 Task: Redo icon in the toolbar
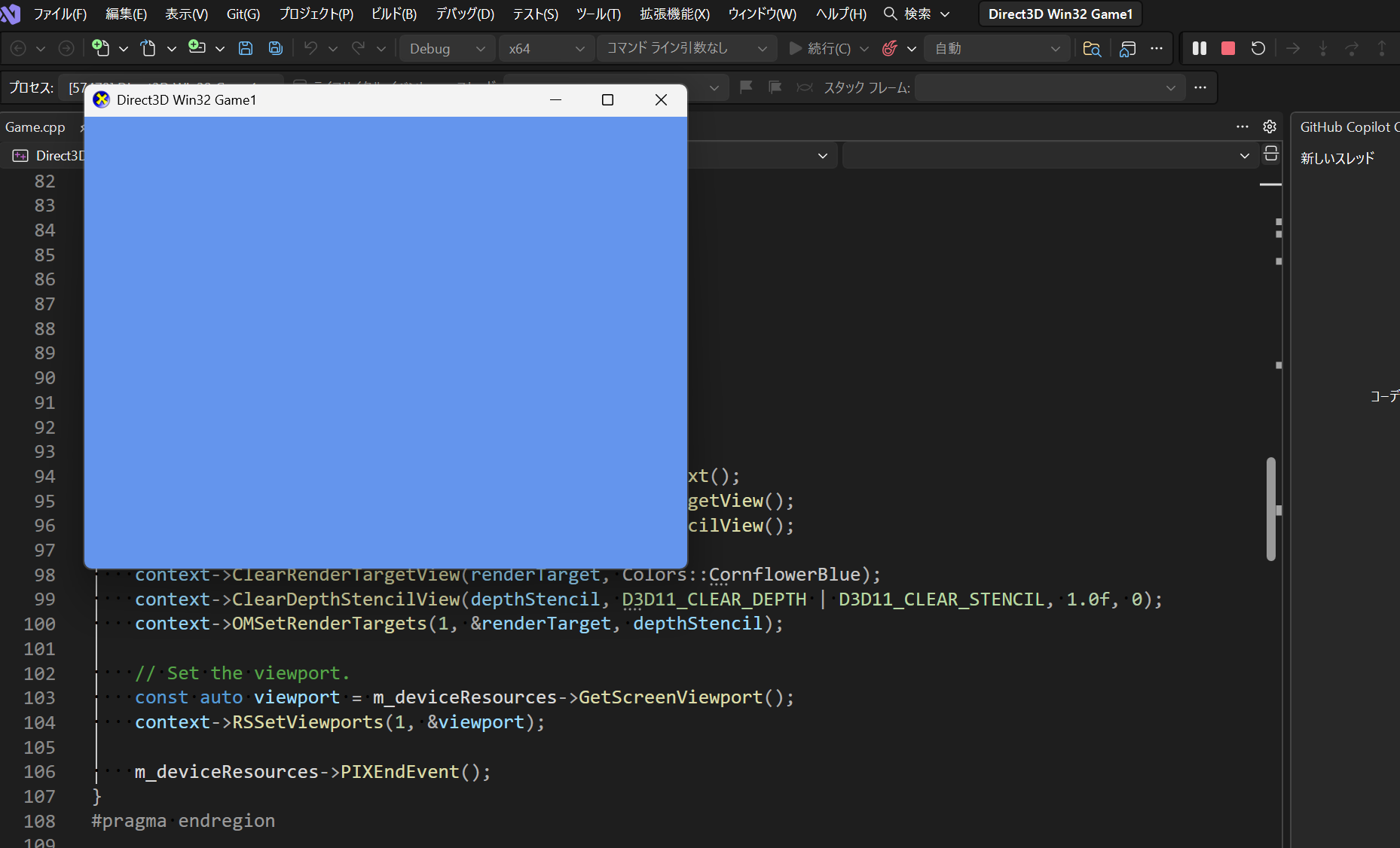point(359,48)
